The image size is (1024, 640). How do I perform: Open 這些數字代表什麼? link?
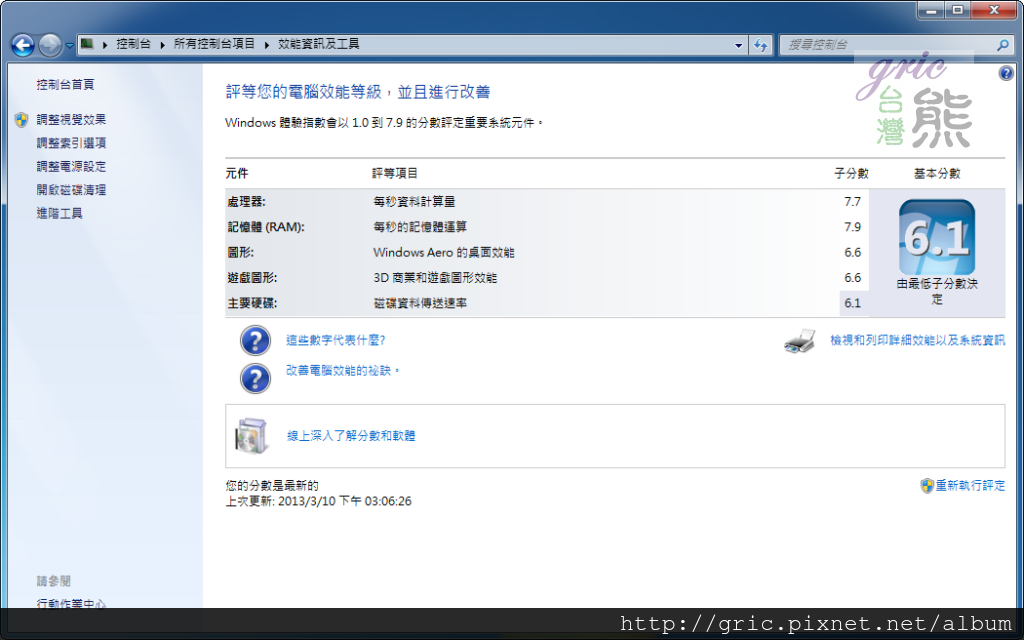coord(336,340)
